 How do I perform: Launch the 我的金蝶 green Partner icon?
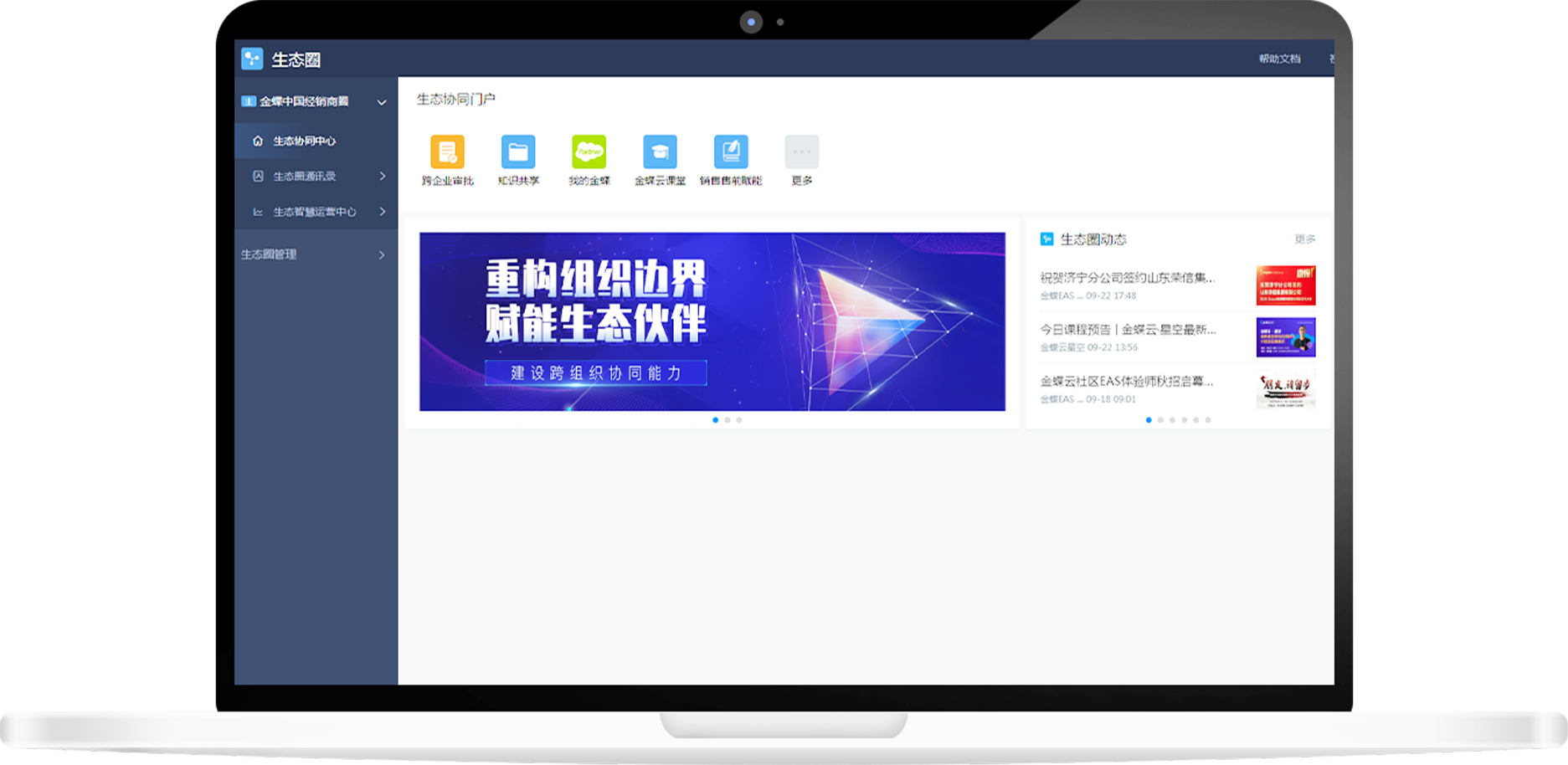click(589, 152)
